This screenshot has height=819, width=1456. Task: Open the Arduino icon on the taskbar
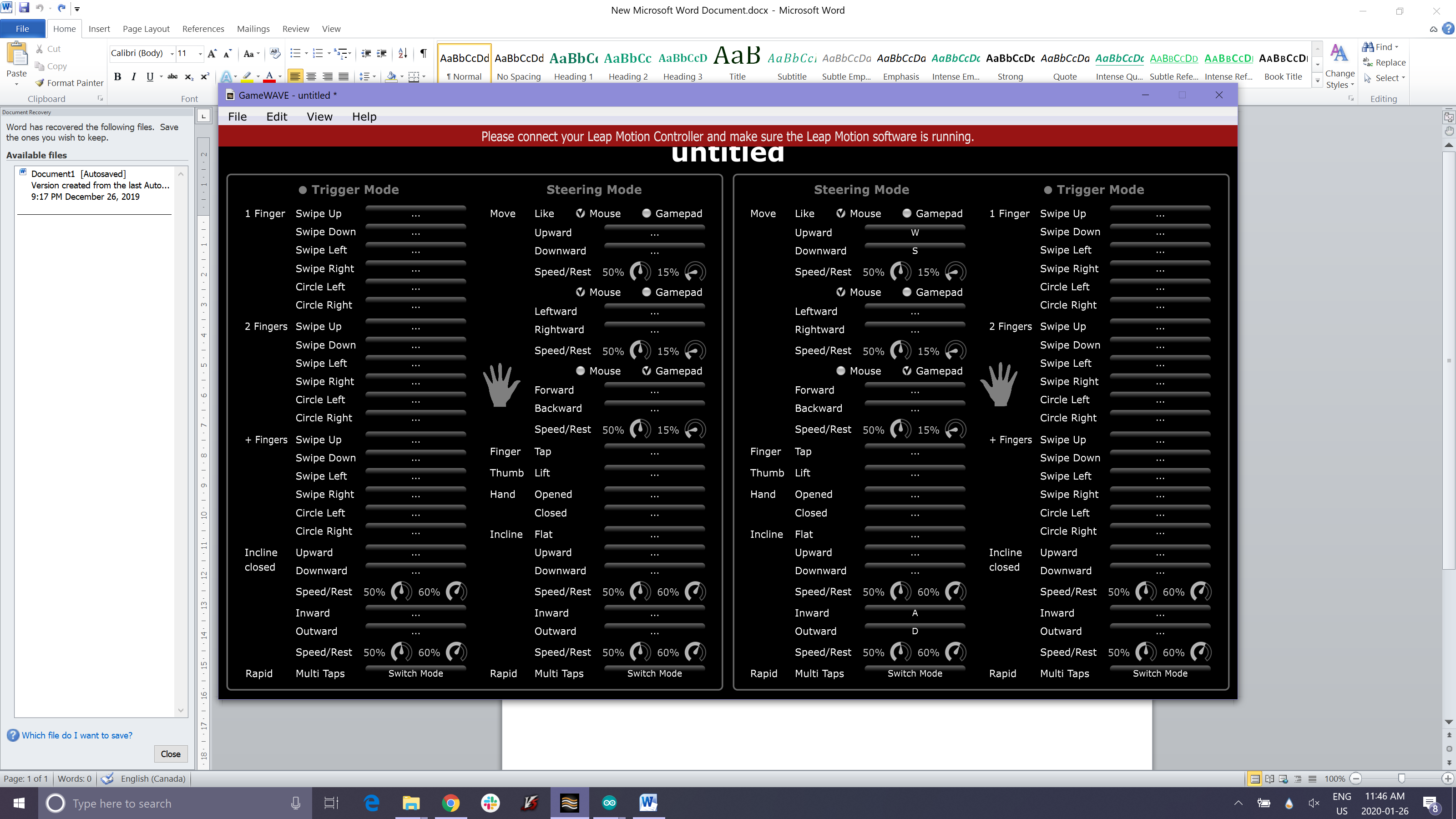tap(609, 803)
